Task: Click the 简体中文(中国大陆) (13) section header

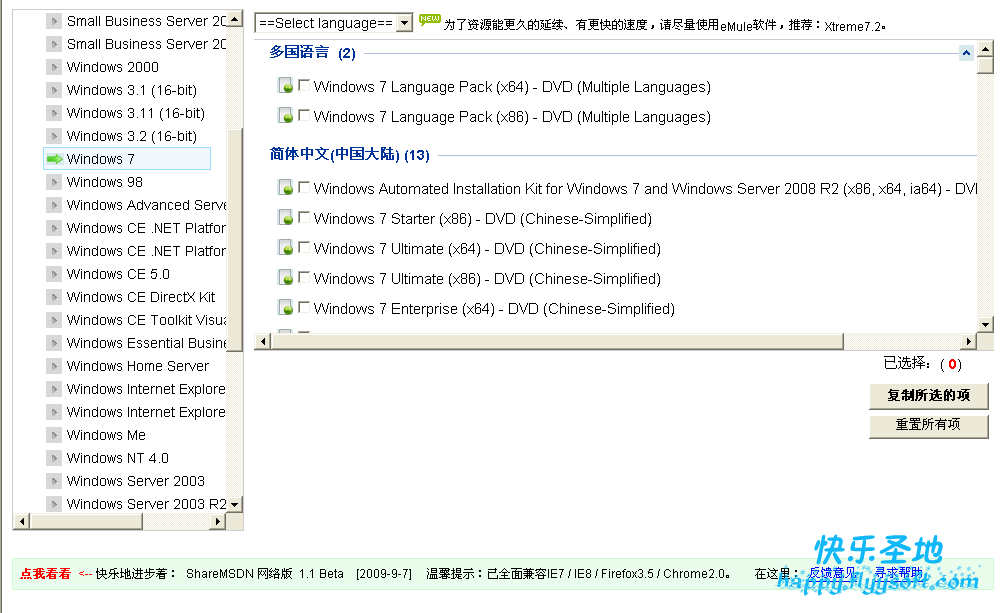Action: coord(349,154)
